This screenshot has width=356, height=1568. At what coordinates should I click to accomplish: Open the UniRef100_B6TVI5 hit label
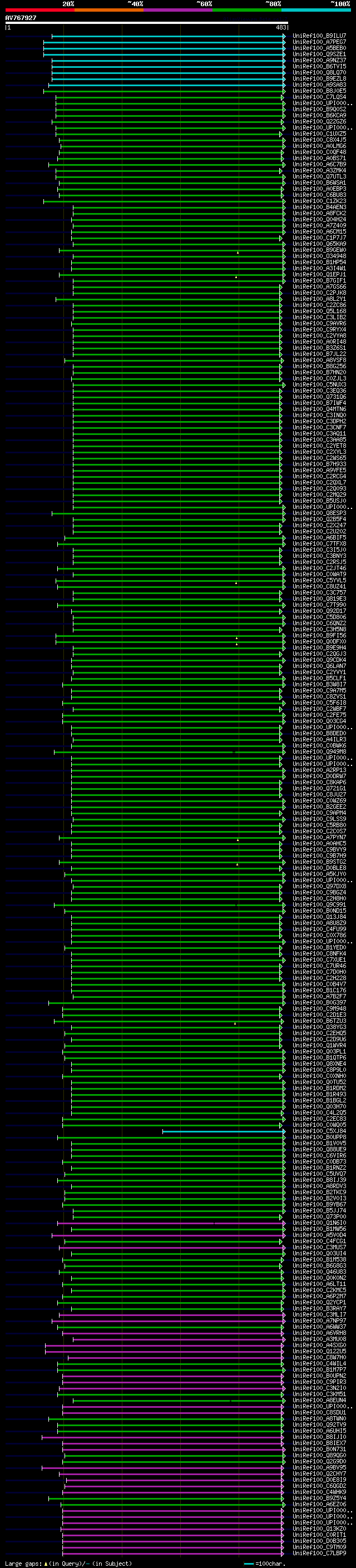click(x=319, y=66)
